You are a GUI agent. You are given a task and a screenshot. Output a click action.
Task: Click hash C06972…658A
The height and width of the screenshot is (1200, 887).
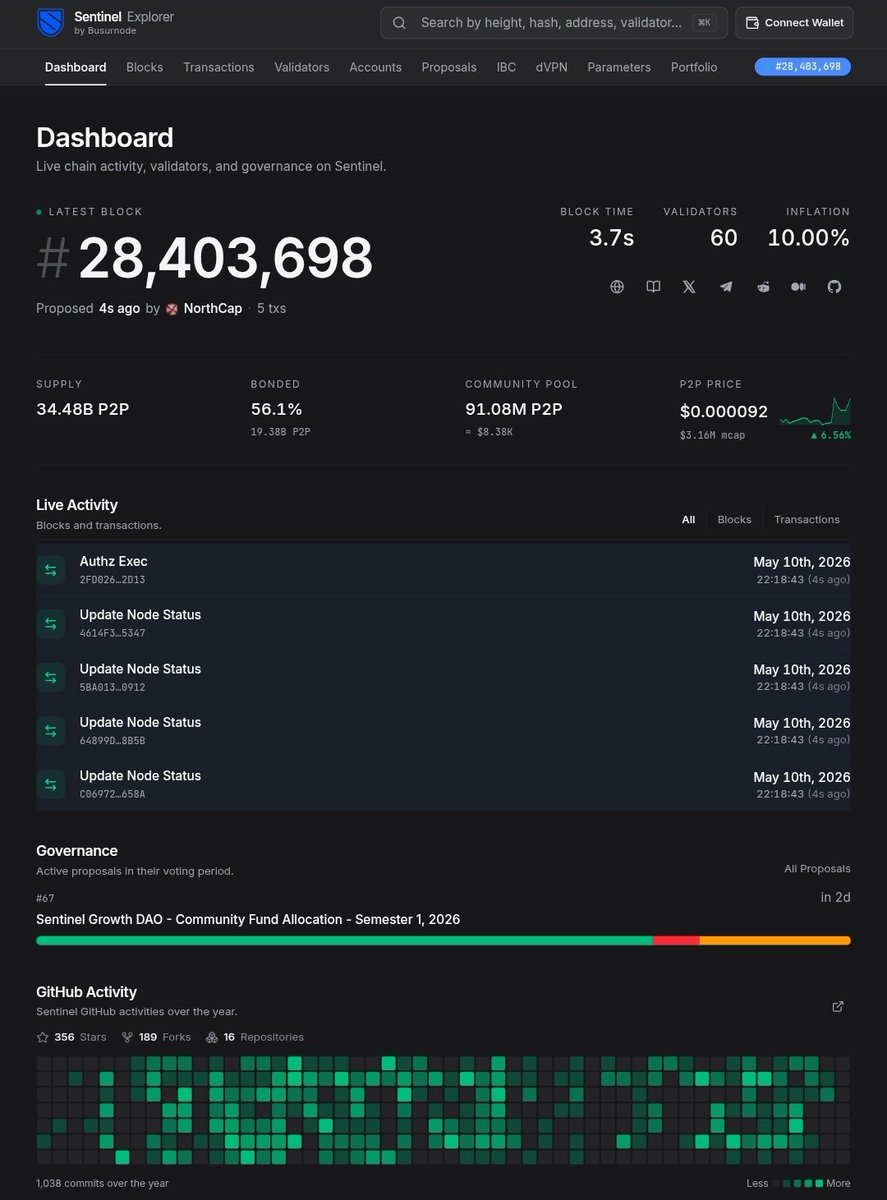click(112, 794)
